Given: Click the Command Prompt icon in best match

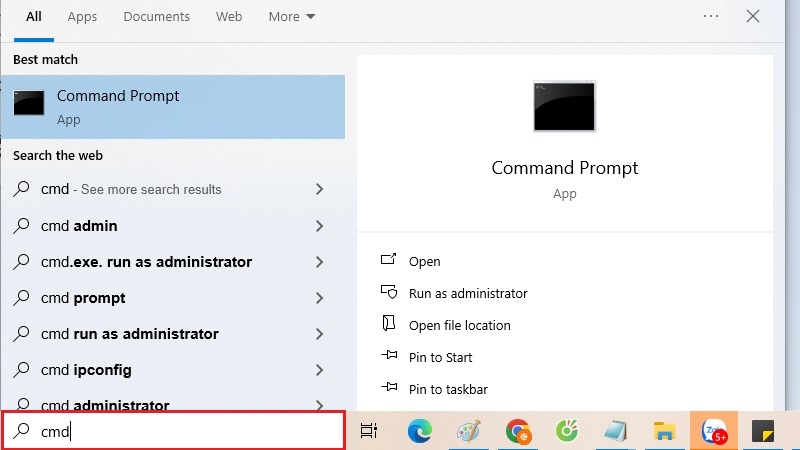Looking at the screenshot, I should [x=29, y=103].
